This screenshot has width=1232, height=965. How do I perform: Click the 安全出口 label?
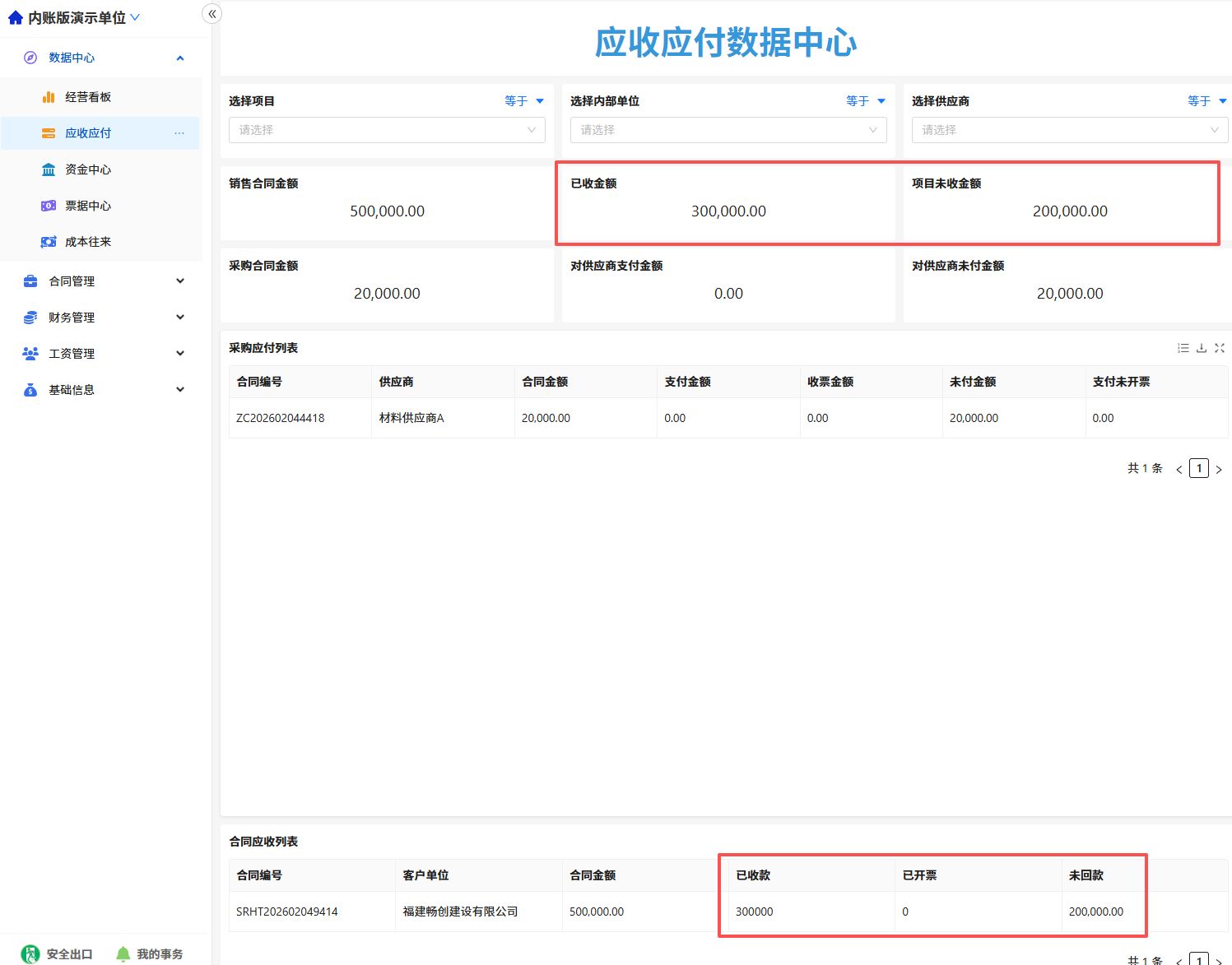point(69,954)
